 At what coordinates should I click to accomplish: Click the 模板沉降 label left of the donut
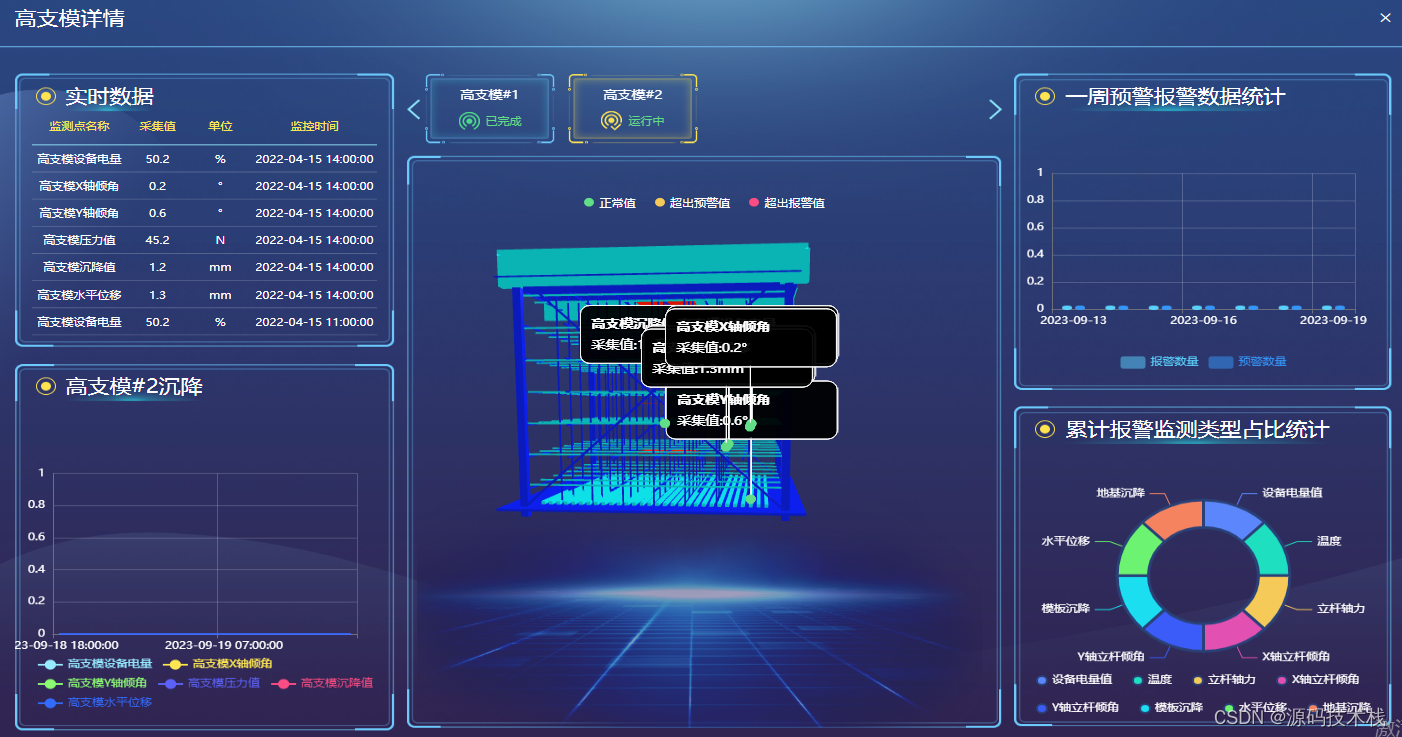[1065, 608]
